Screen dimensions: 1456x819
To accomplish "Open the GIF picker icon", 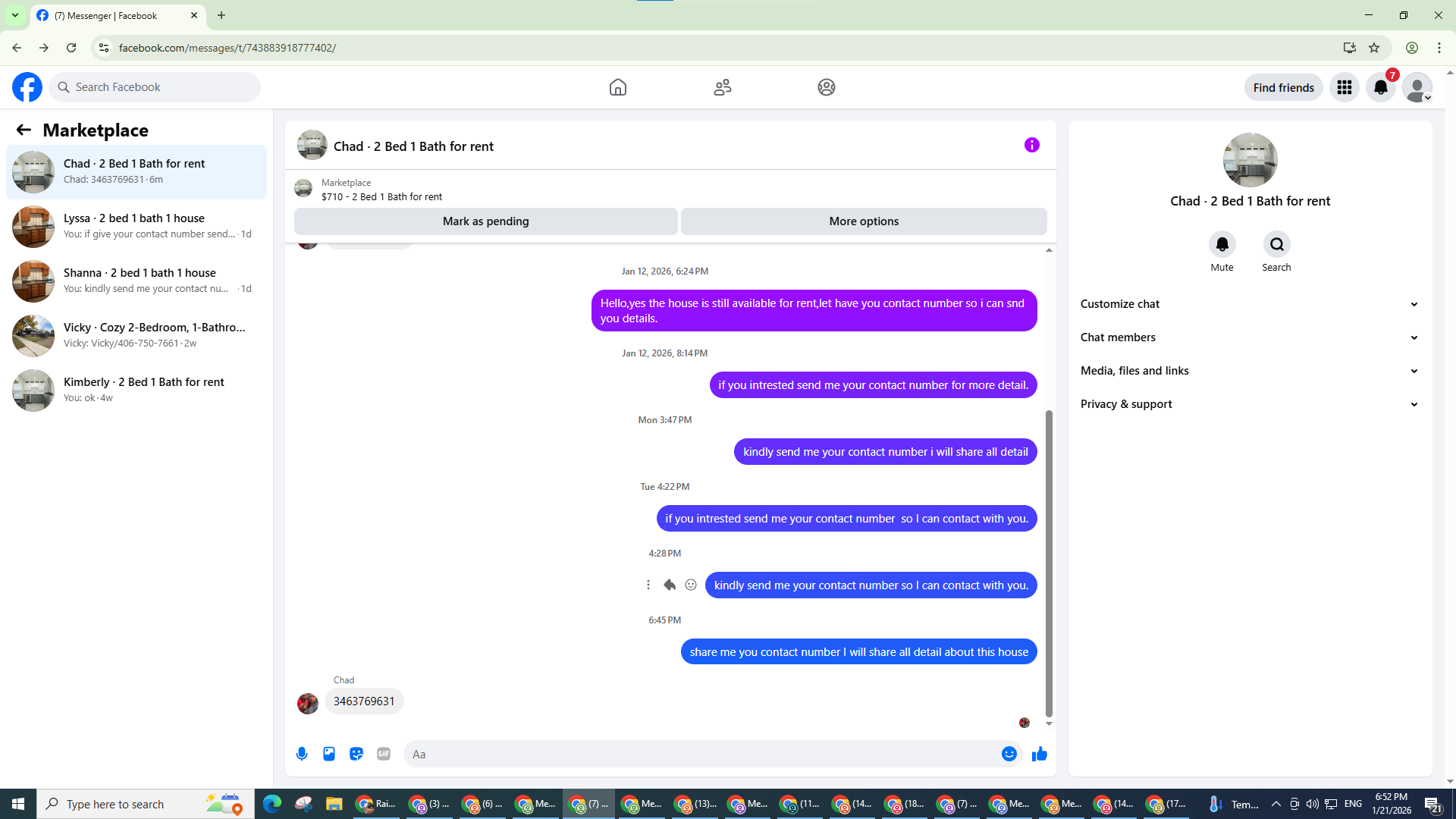I will coord(384,754).
